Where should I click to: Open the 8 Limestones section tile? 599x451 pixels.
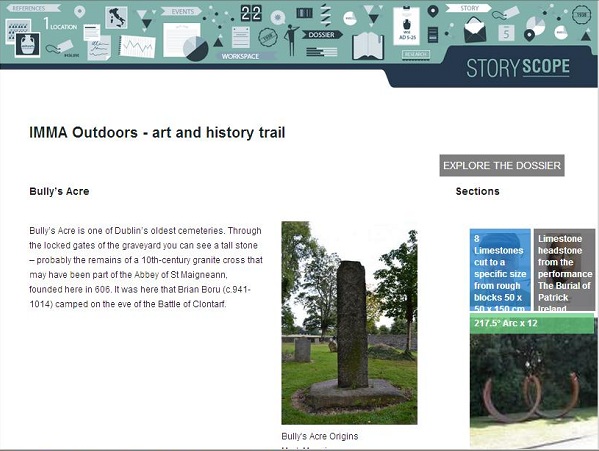pyautogui.click(x=500, y=270)
